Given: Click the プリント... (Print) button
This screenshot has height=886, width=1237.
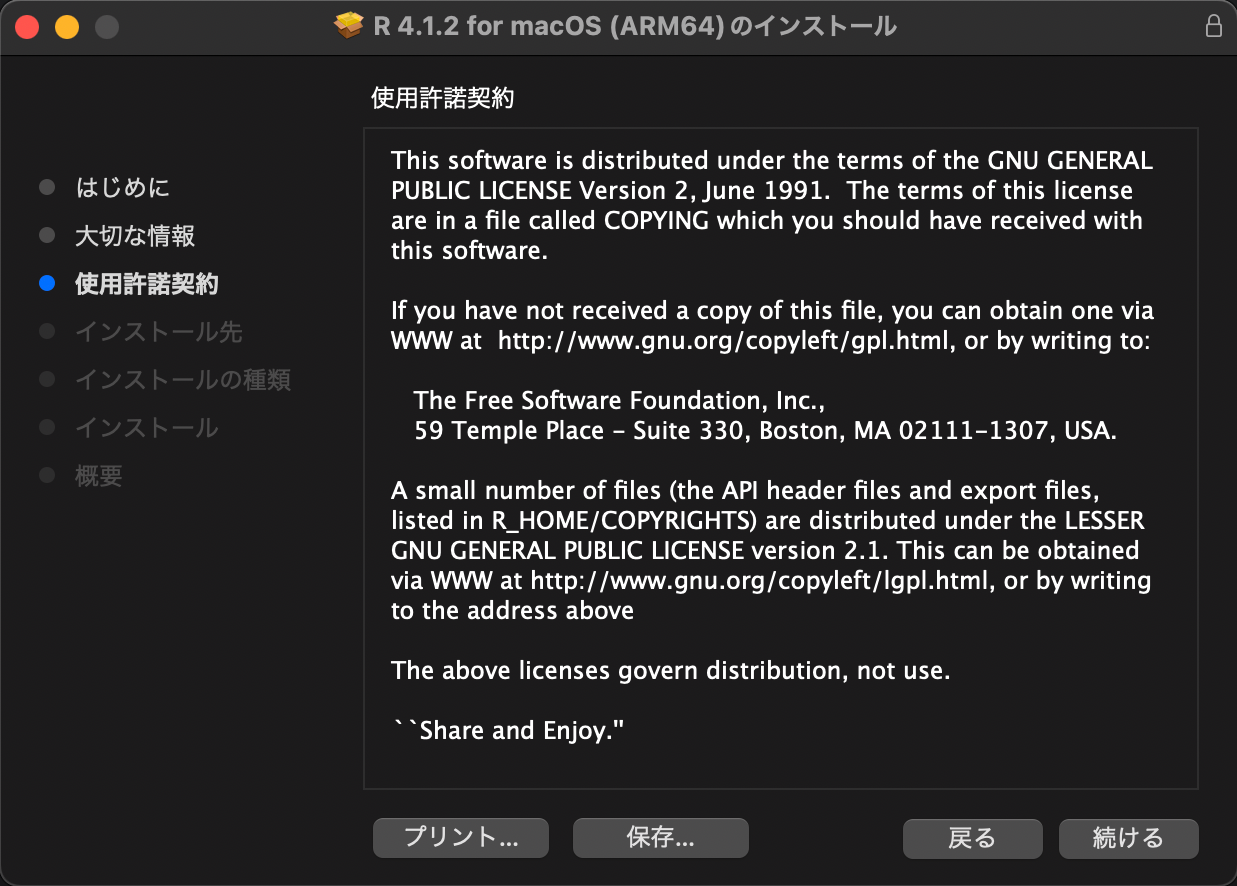Looking at the screenshot, I should click(x=461, y=838).
